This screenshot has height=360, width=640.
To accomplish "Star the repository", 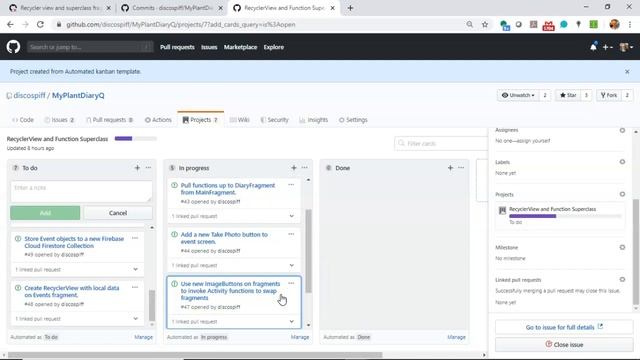I will coord(568,95).
